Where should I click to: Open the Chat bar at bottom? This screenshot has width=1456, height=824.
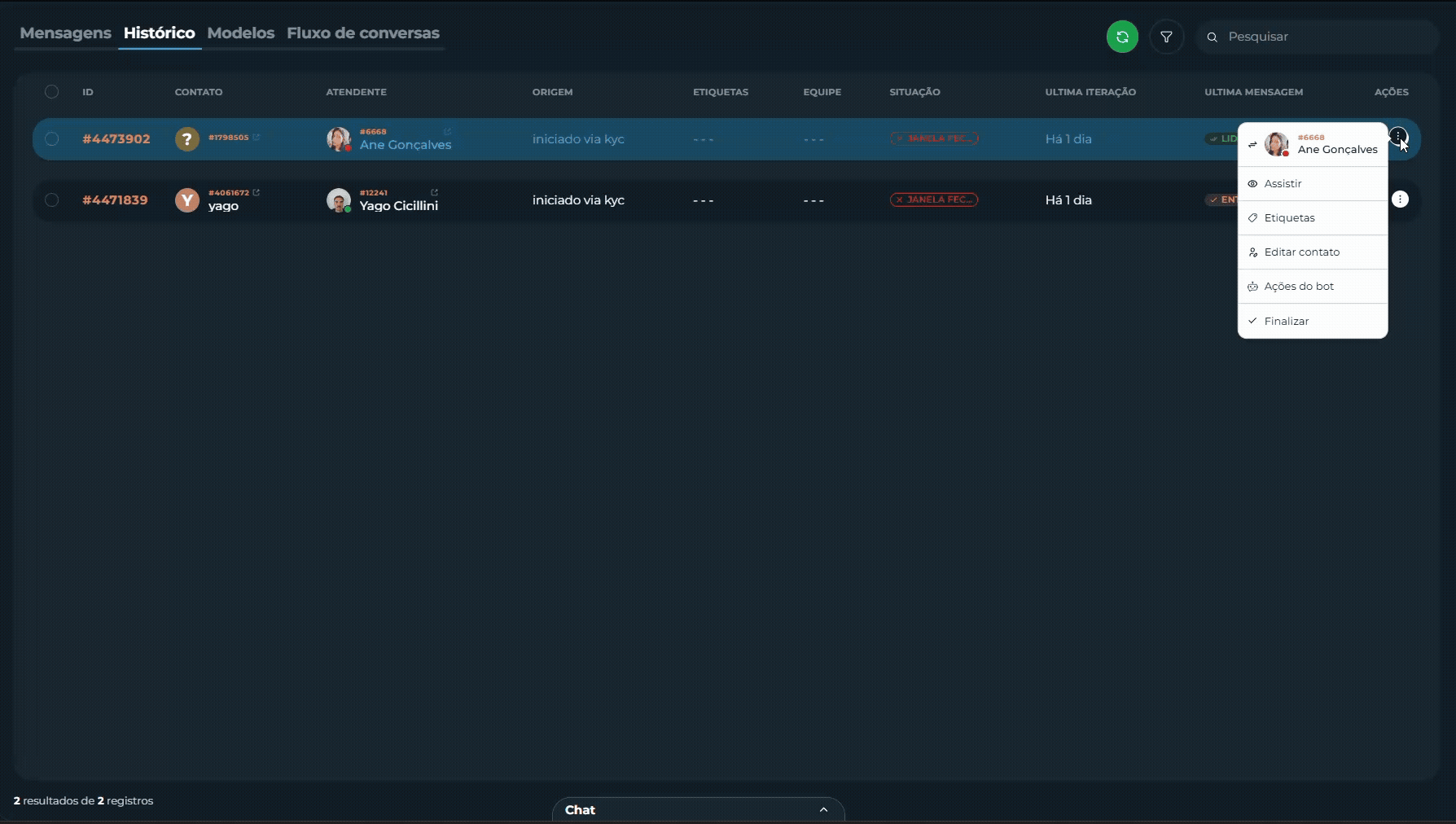coord(698,810)
